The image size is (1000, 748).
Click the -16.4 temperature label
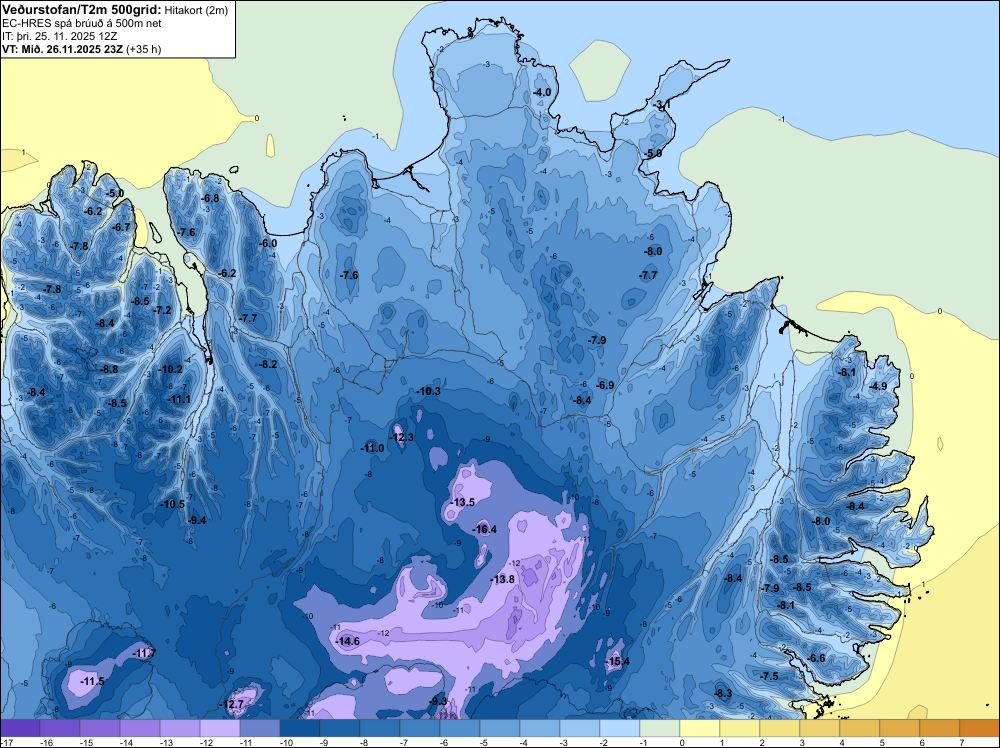tap(485, 529)
